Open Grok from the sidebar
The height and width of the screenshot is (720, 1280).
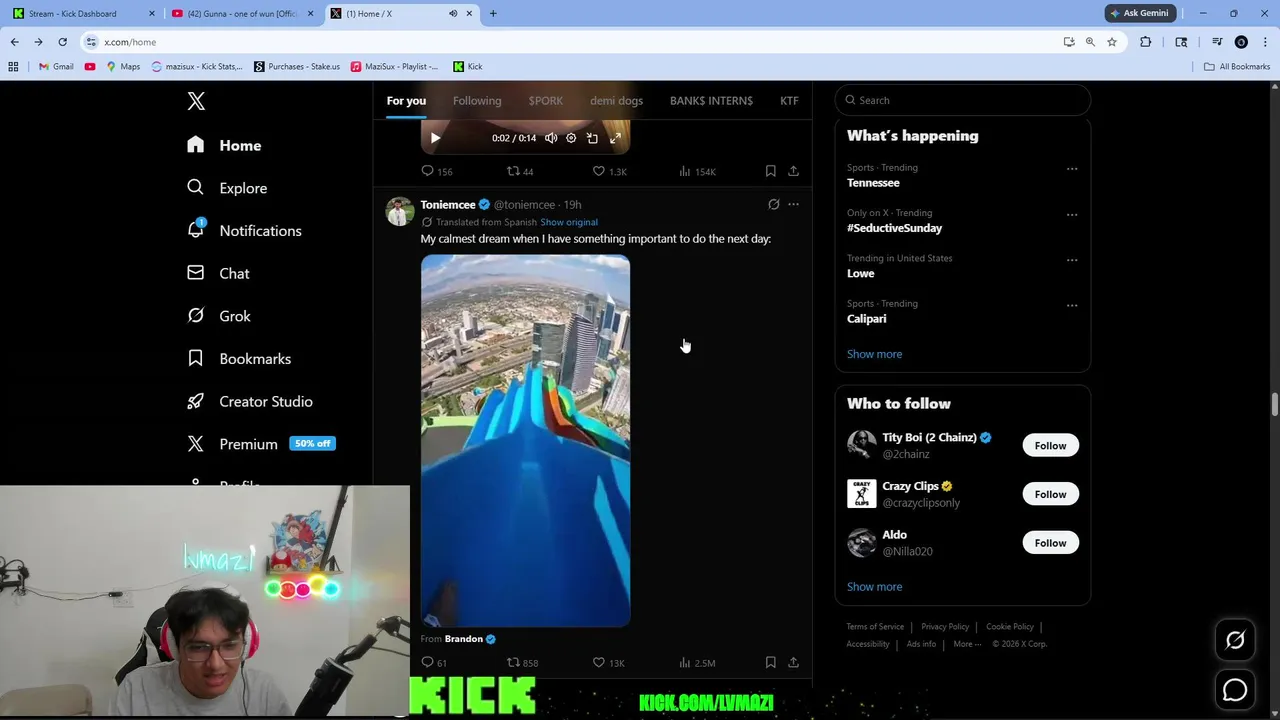tap(219, 316)
